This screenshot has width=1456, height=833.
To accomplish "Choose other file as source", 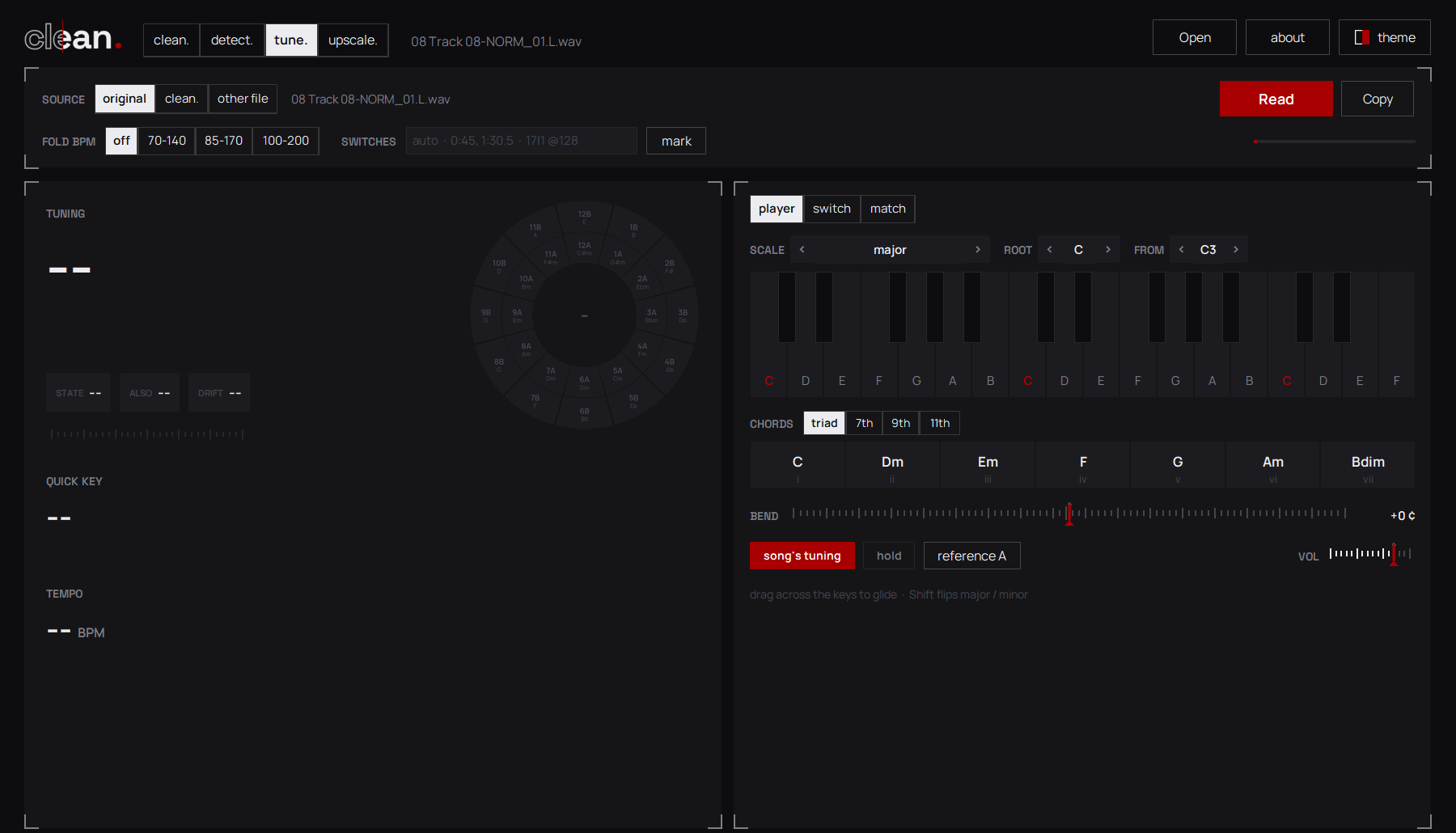I will (243, 99).
